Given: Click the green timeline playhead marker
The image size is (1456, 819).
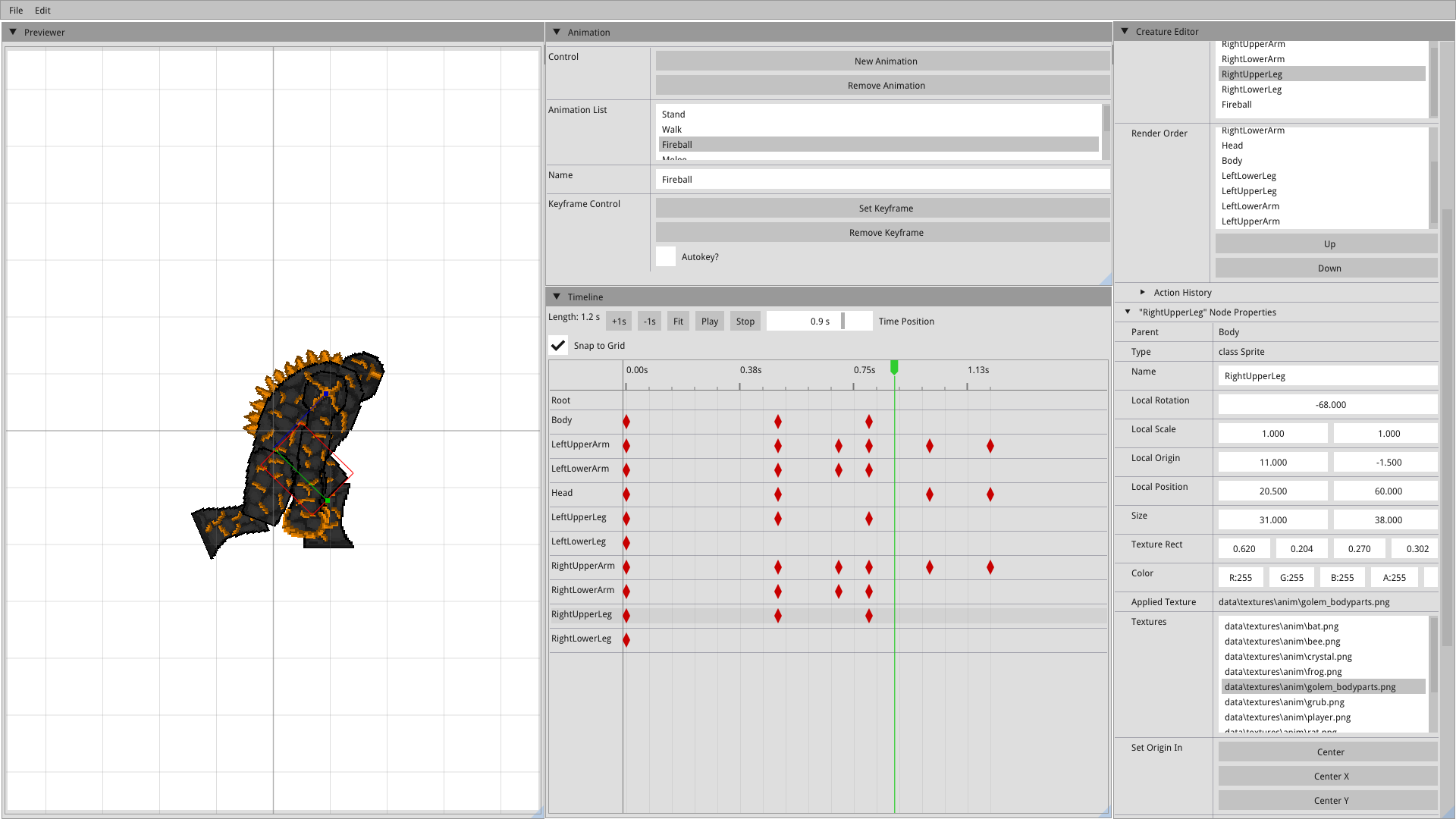Looking at the screenshot, I should coord(894,367).
